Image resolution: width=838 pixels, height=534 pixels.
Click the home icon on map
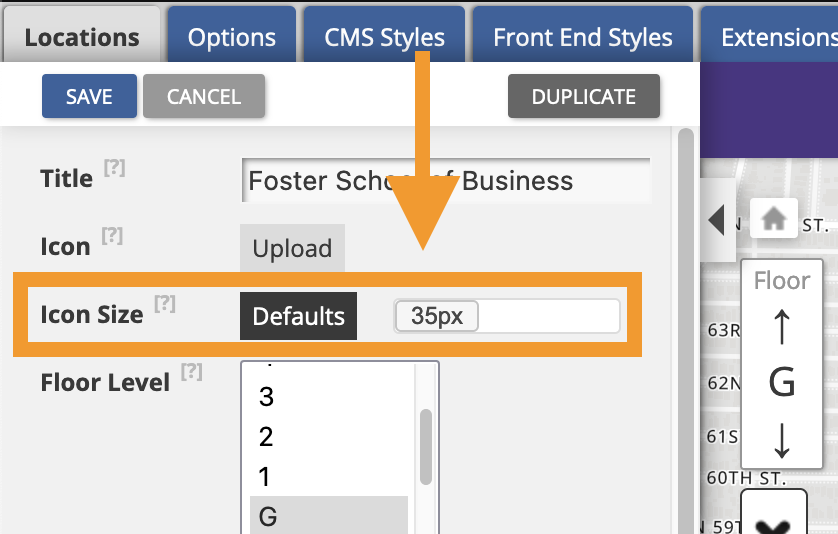(773, 219)
